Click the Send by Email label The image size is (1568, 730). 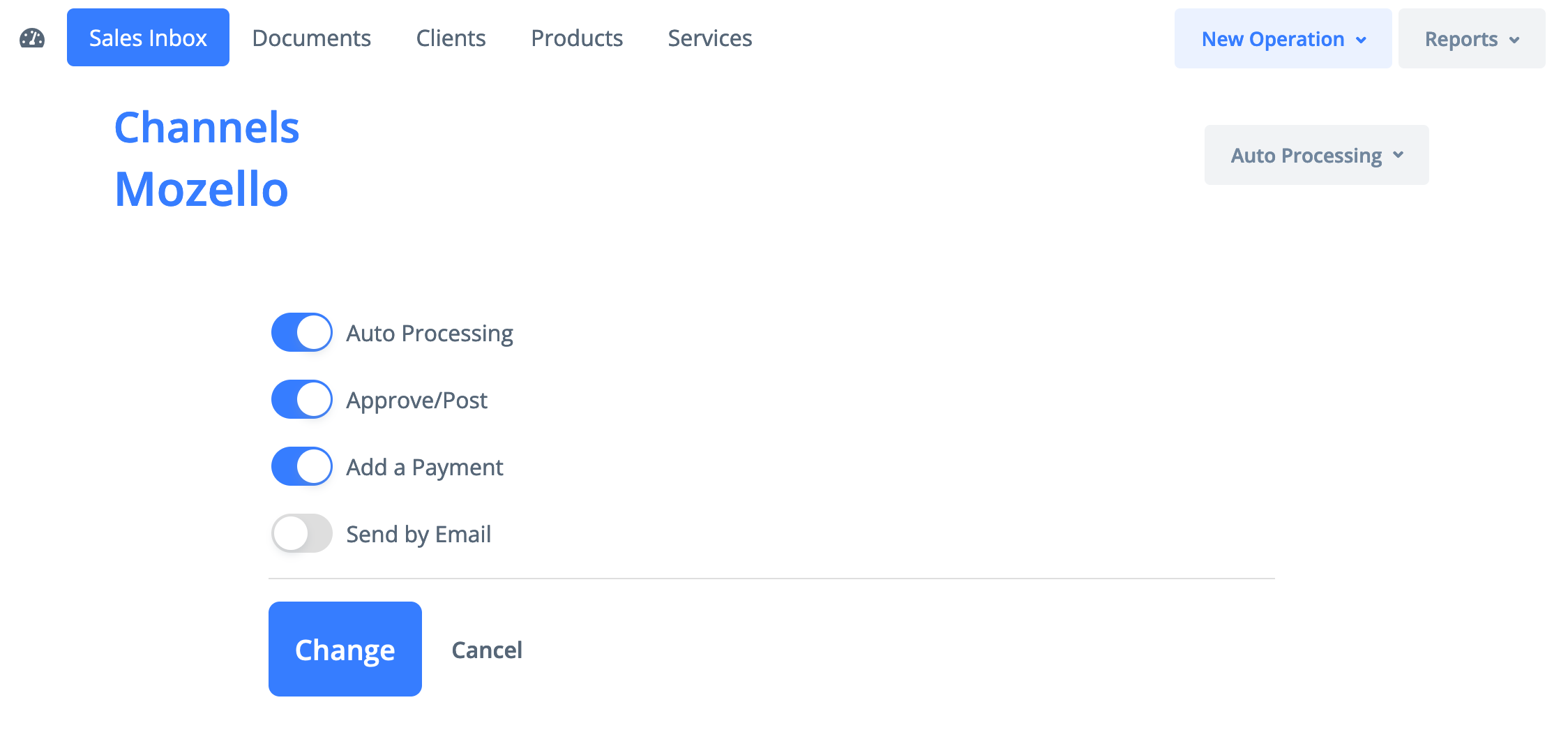pyautogui.click(x=419, y=534)
